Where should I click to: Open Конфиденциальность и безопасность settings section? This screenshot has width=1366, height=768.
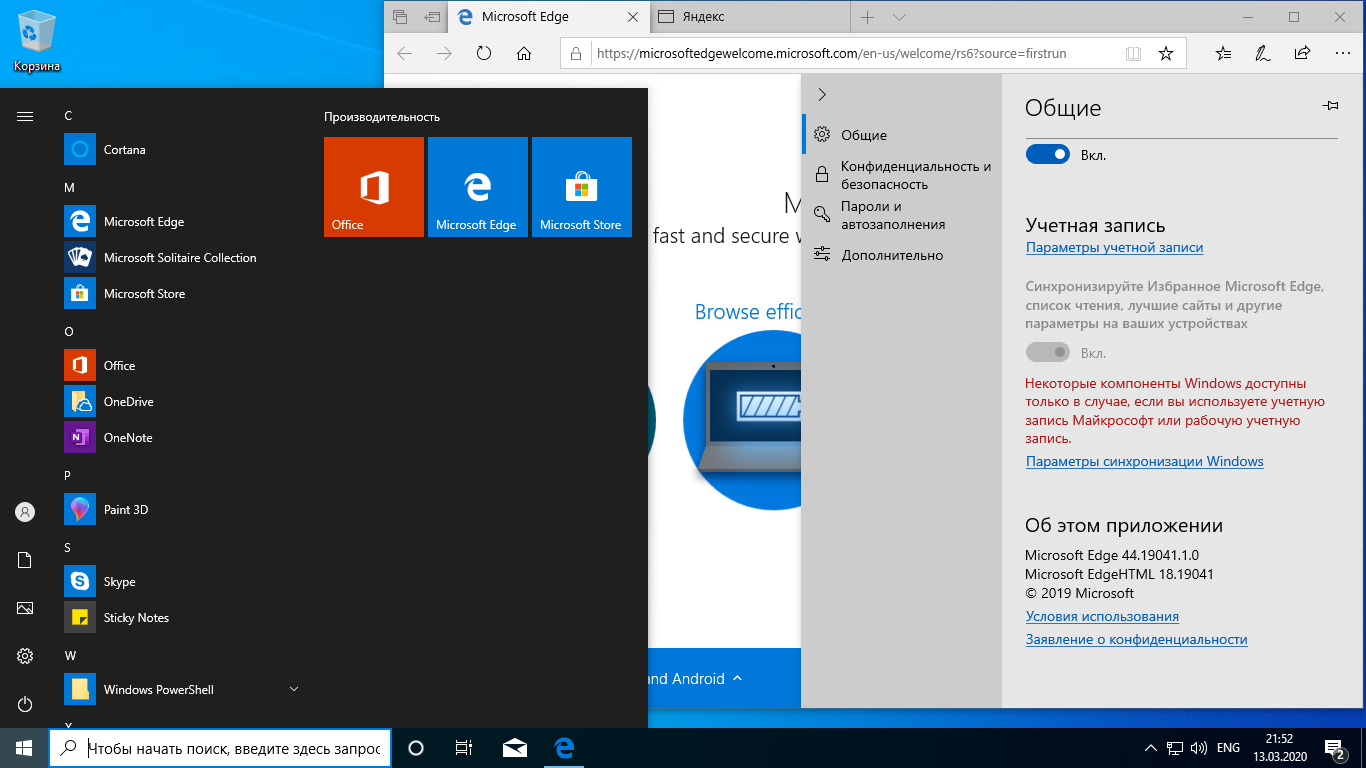click(902, 175)
